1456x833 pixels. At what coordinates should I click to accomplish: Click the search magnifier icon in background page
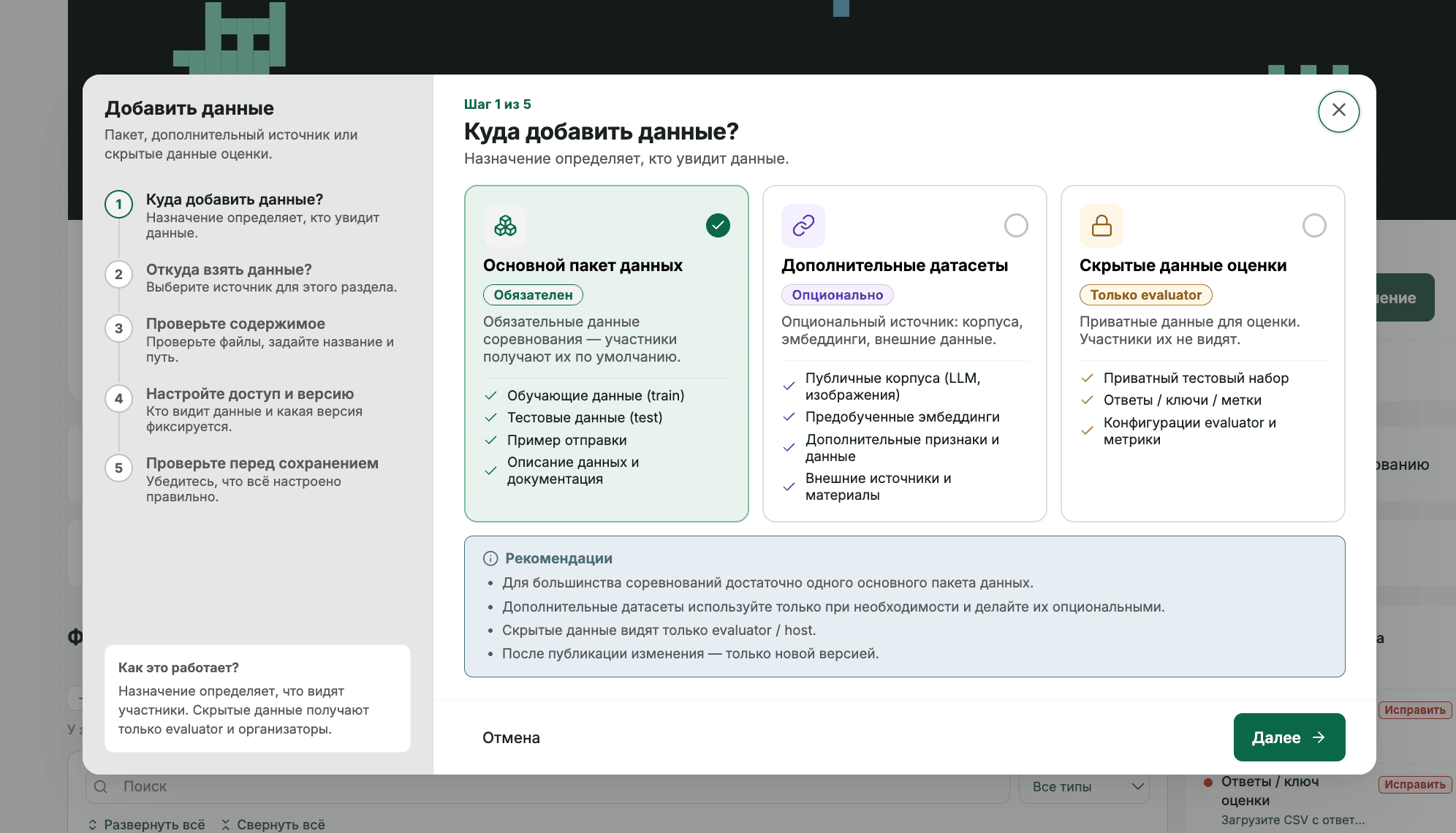pyautogui.click(x=101, y=786)
